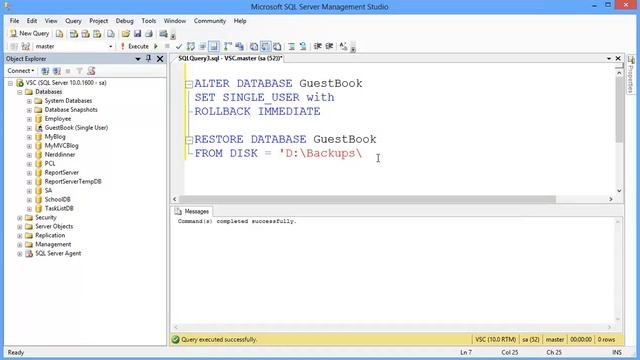The image size is (640, 360).
Task: Expand the Security folder
Action: pyautogui.click(x=20, y=218)
